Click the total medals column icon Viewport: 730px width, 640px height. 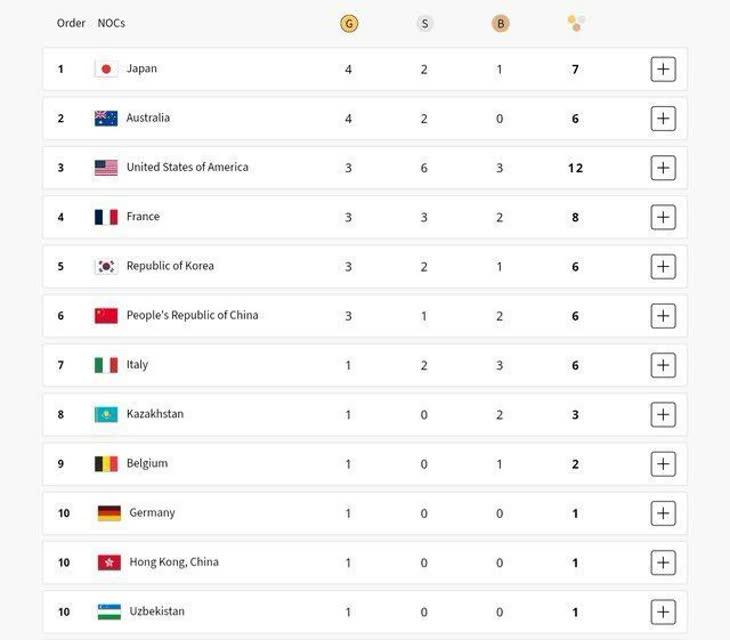click(575, 23)
